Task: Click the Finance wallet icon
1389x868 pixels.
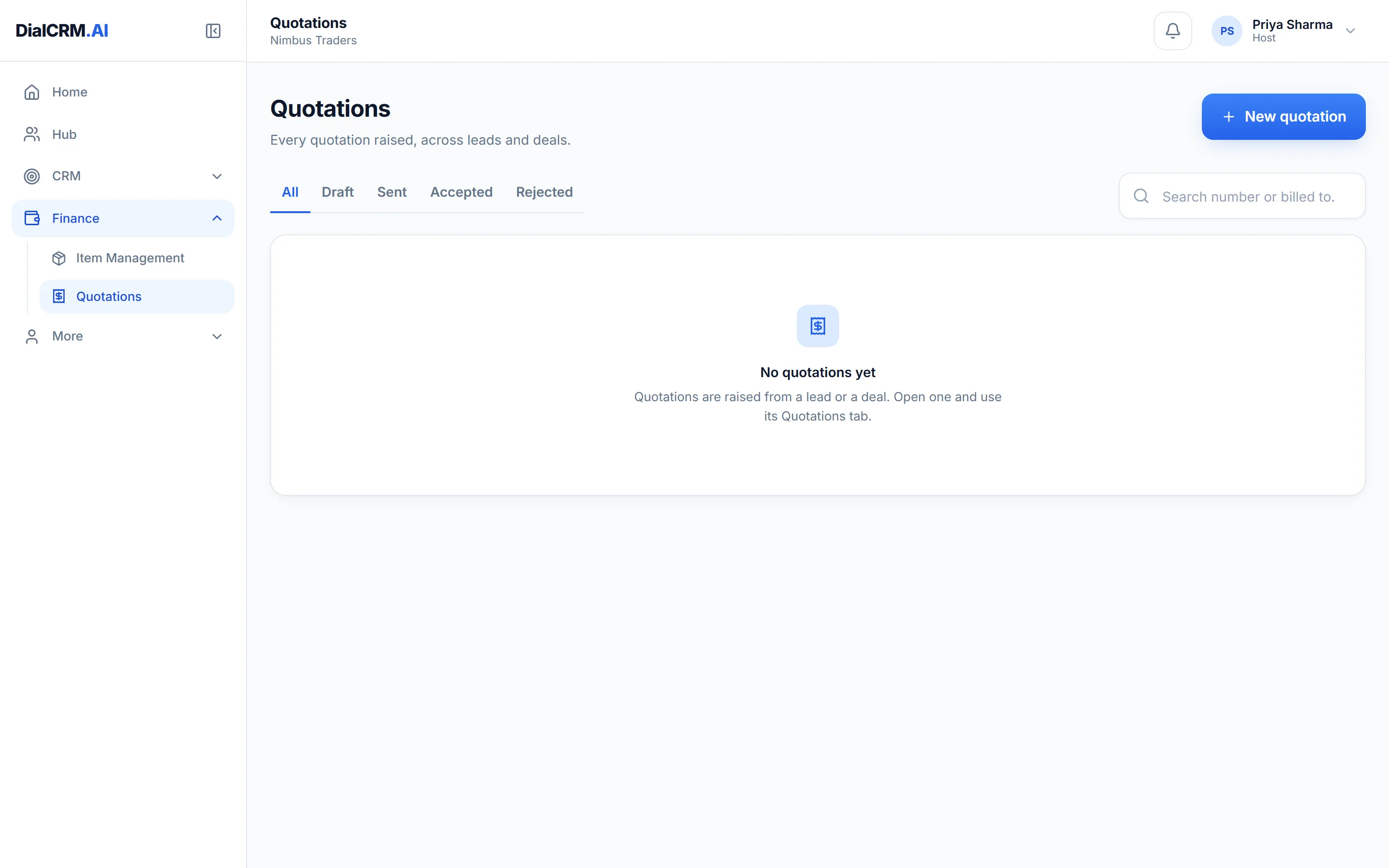Action: click(x=31, y=218)
